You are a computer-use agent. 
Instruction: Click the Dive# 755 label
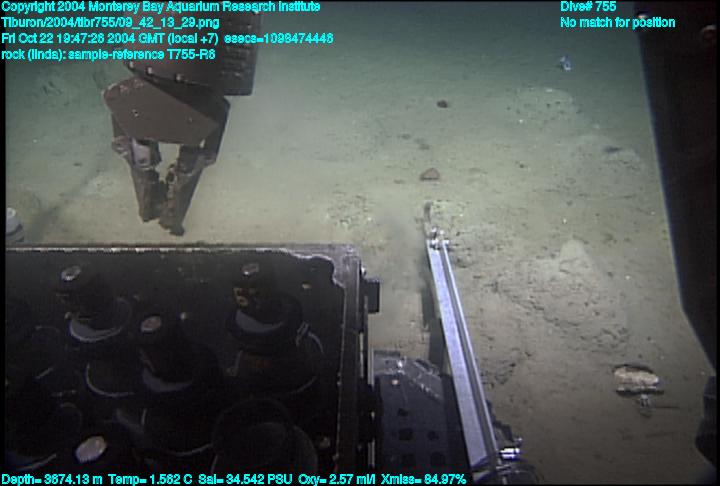tap(588, 7)
